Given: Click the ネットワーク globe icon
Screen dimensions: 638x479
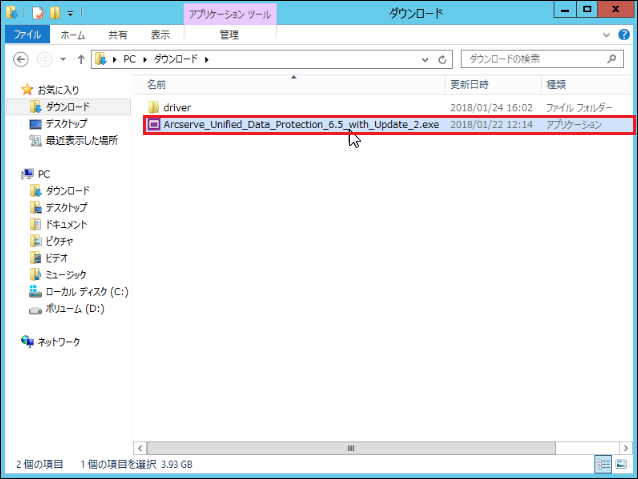Looking at the screenshot, I should 27,341.
